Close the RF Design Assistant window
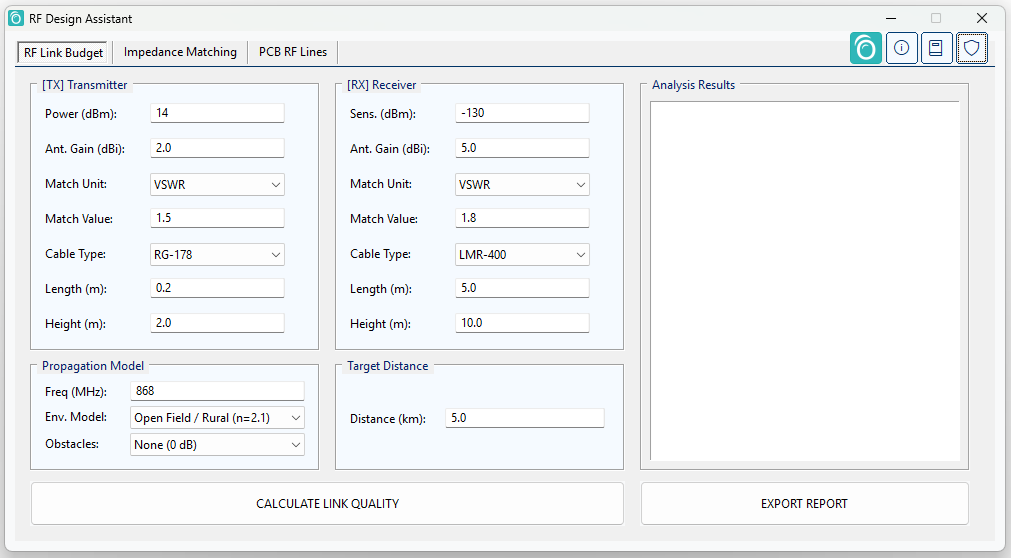This screenshot has height=558, width=1011. (981, 18)
